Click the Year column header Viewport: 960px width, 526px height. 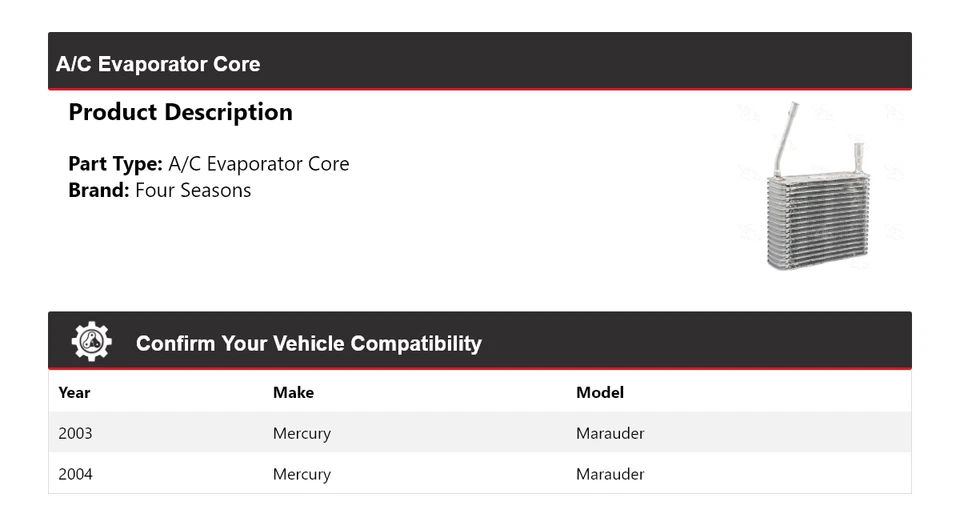(x=74, y=392)
